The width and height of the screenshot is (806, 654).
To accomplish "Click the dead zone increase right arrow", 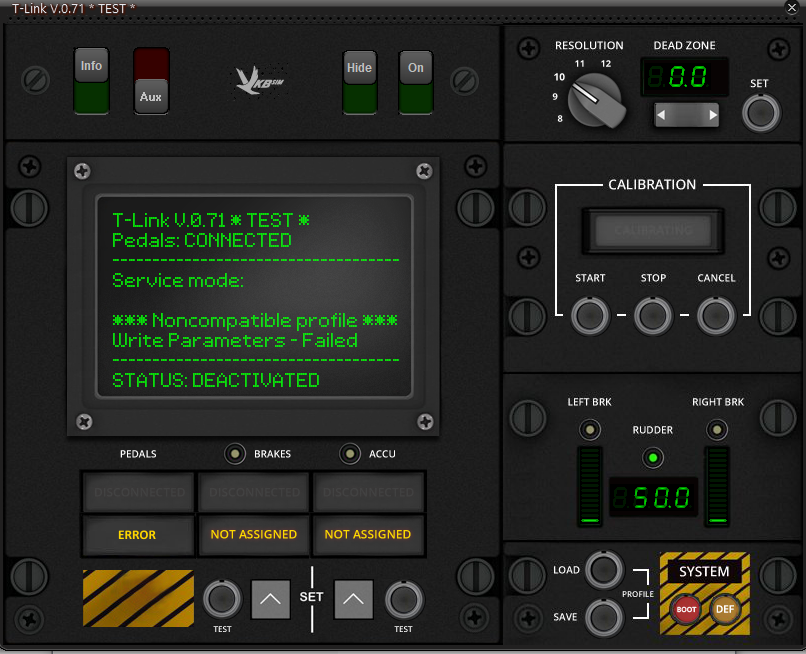I will tap(712, 115).
